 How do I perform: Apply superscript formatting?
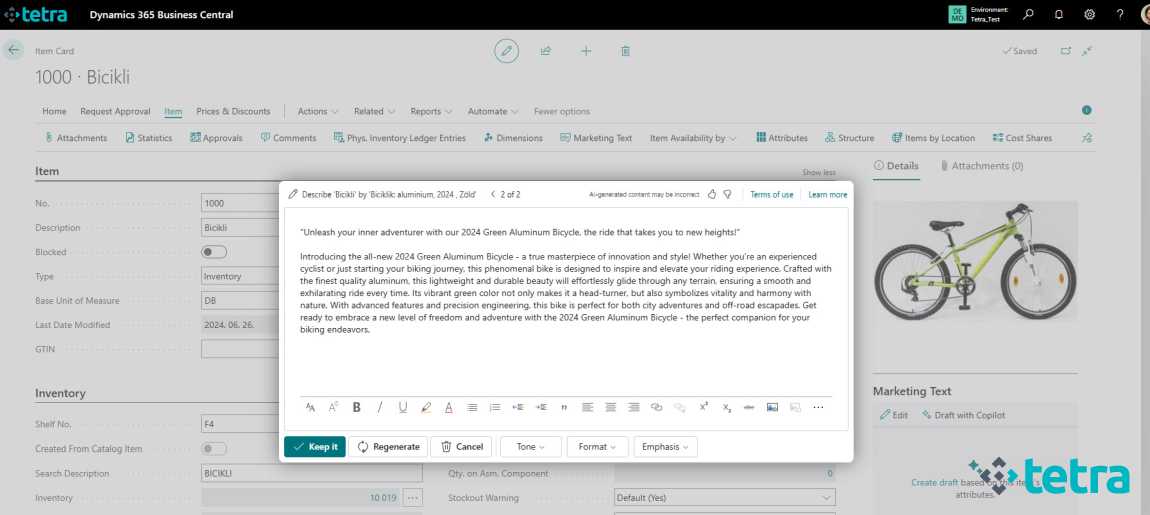click(704, 407)
